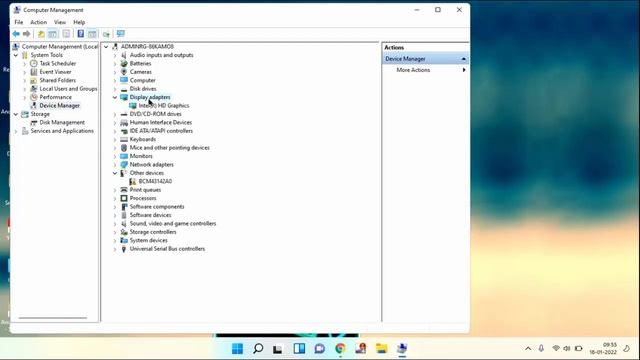Open the Action menu

[39, 22]
